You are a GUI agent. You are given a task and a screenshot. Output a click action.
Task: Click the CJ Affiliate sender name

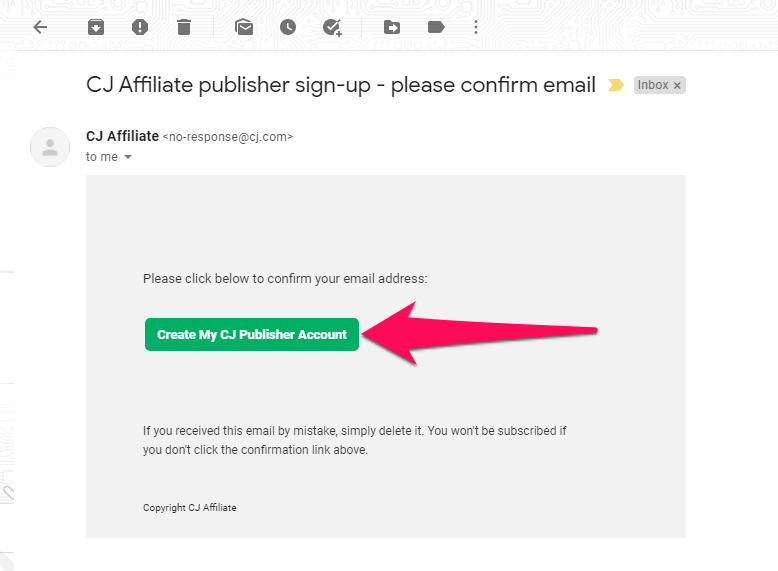click(x=123, y=136)
